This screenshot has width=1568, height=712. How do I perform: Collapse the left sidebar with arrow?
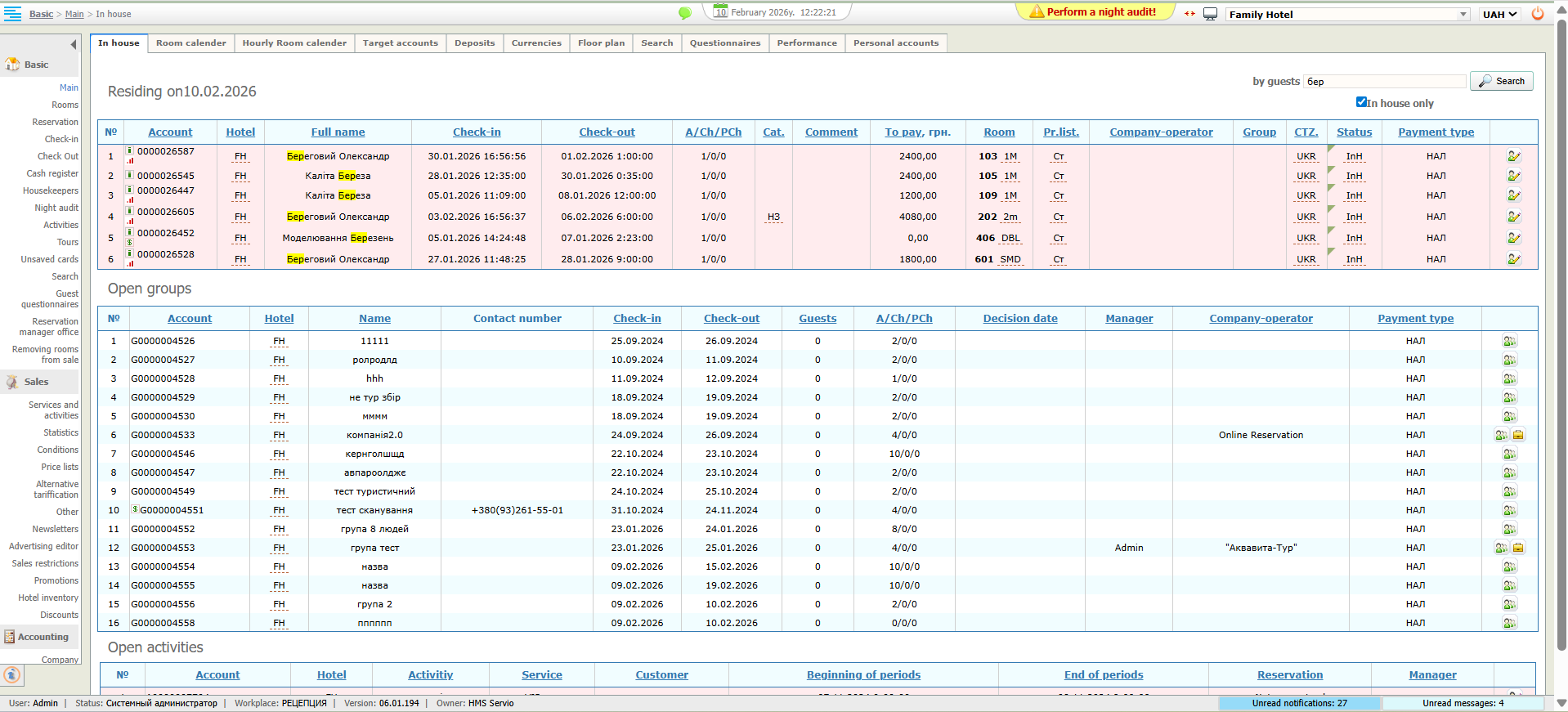pyautogui.click(x=74, y=44)
